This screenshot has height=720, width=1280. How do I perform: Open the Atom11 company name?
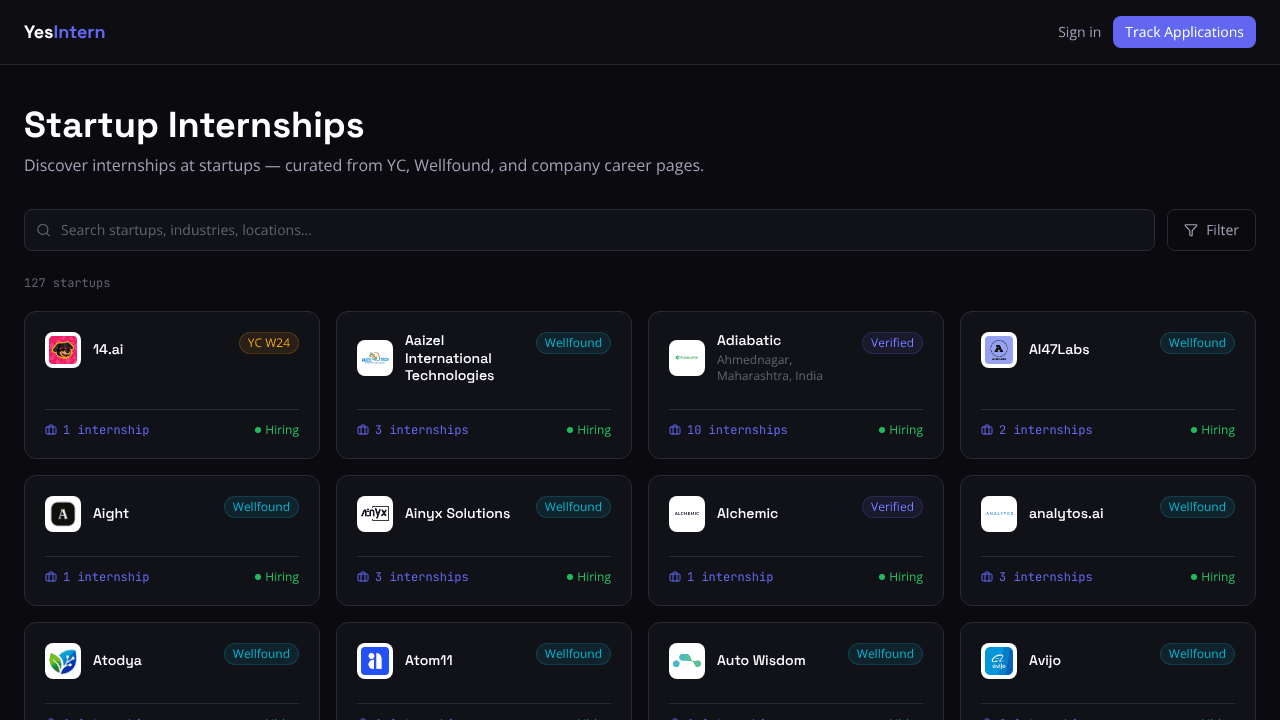click(x=429, y=661)
